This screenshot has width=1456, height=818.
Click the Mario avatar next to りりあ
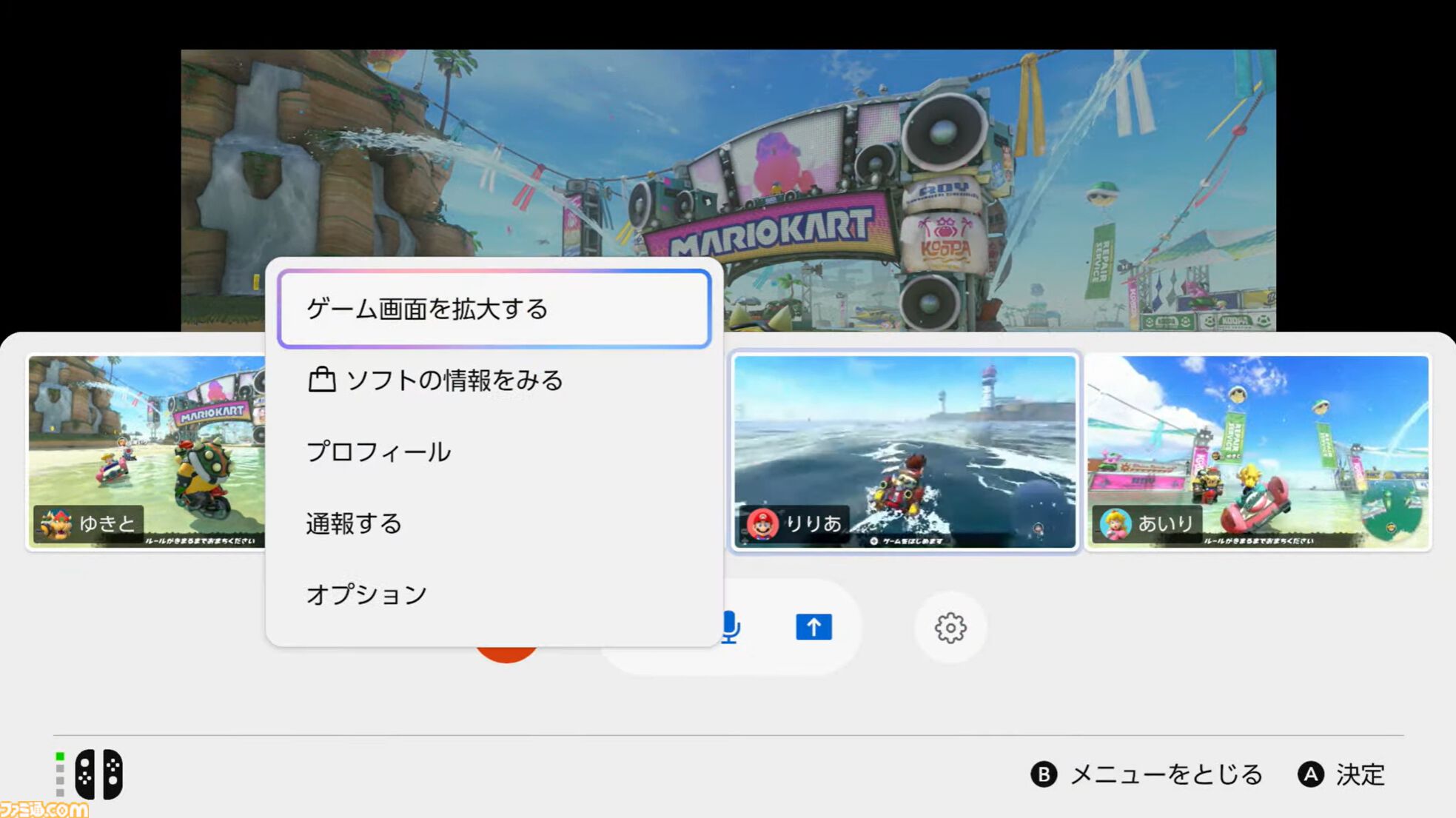[x=762, y=524]
